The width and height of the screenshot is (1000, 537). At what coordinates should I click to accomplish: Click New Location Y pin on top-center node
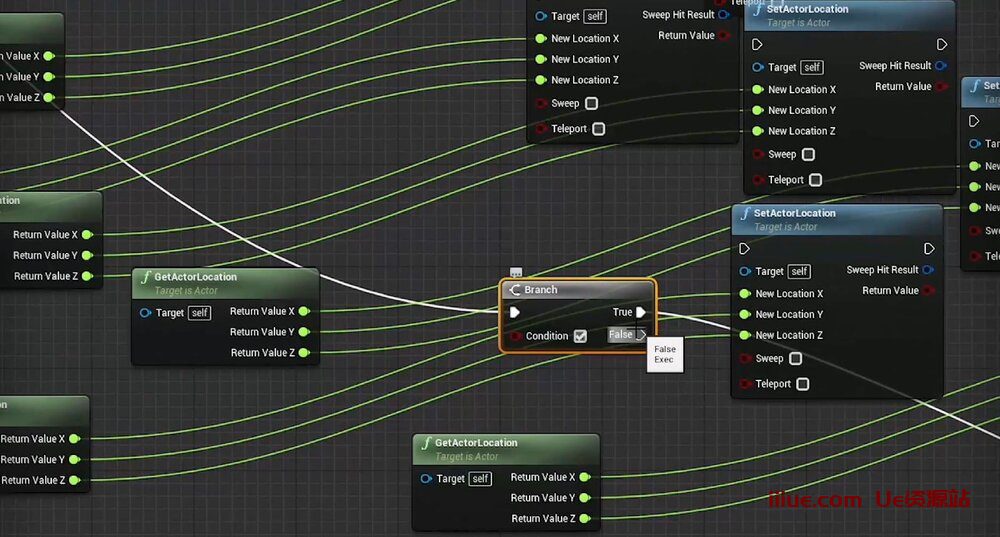point(541,59)
